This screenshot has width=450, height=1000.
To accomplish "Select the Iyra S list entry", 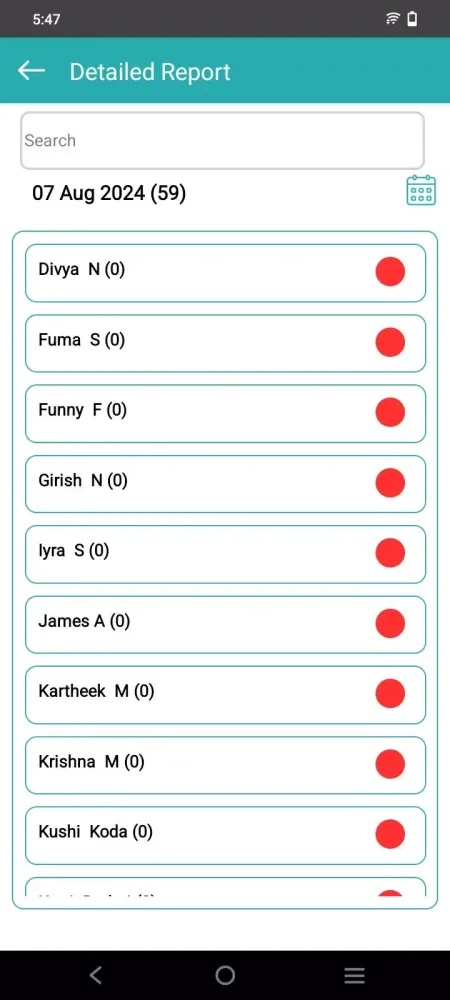I will point(225,554).
